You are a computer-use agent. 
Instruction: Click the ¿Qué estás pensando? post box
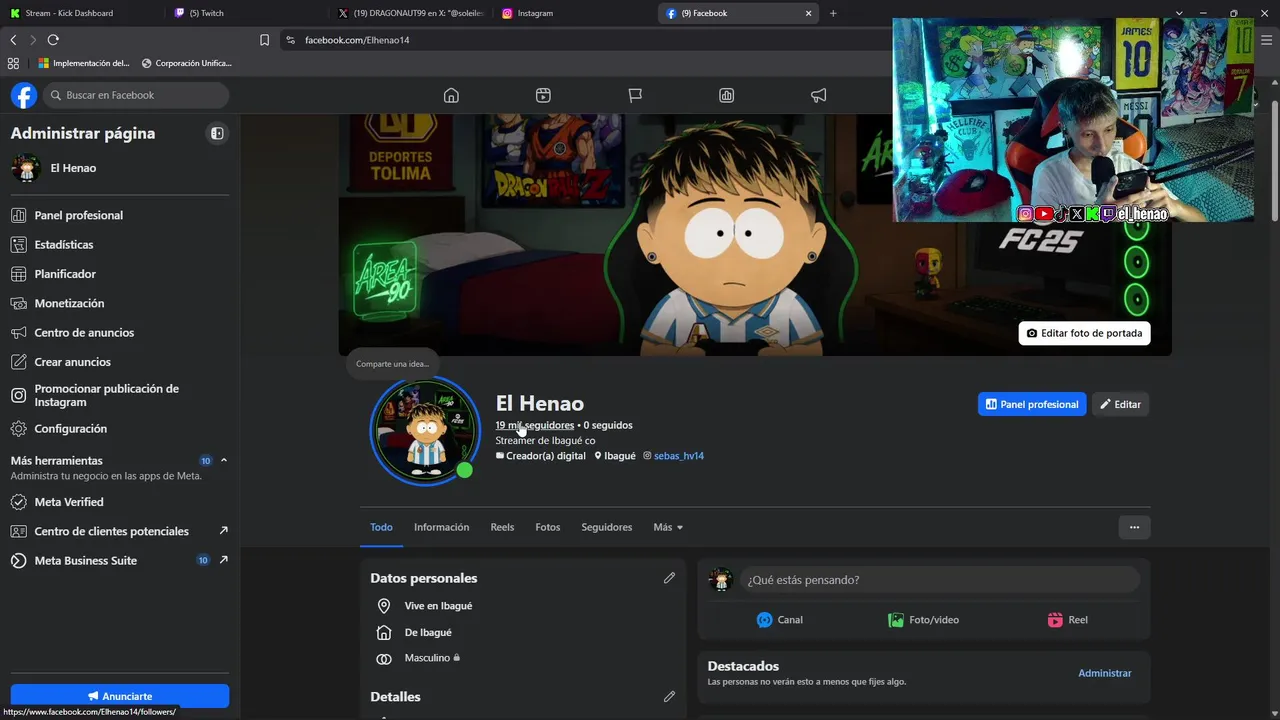tap(940, 580)
